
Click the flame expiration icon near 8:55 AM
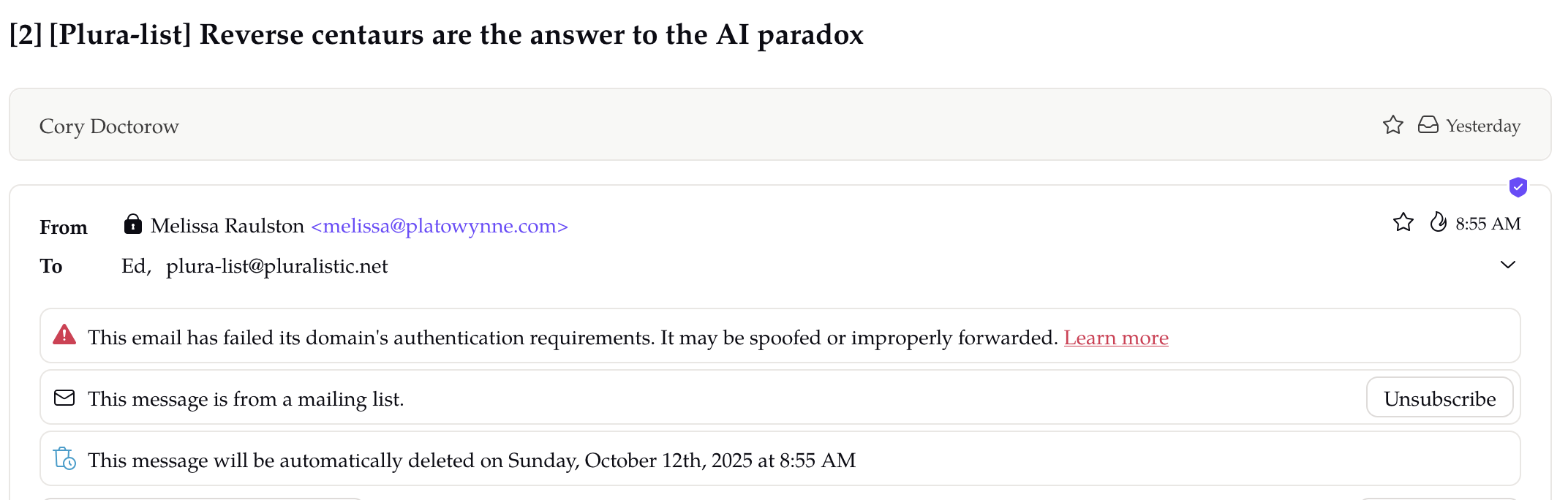coord(1438,222)
